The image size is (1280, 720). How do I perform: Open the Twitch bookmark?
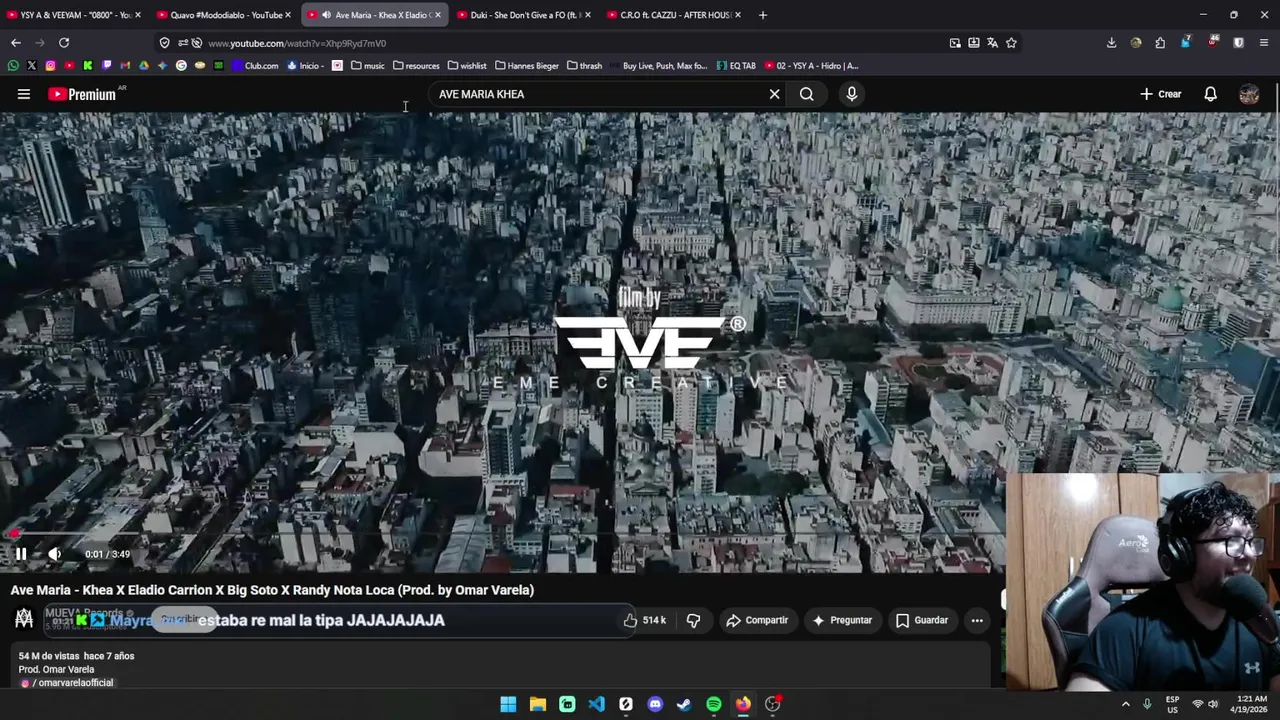pos(106,66)
